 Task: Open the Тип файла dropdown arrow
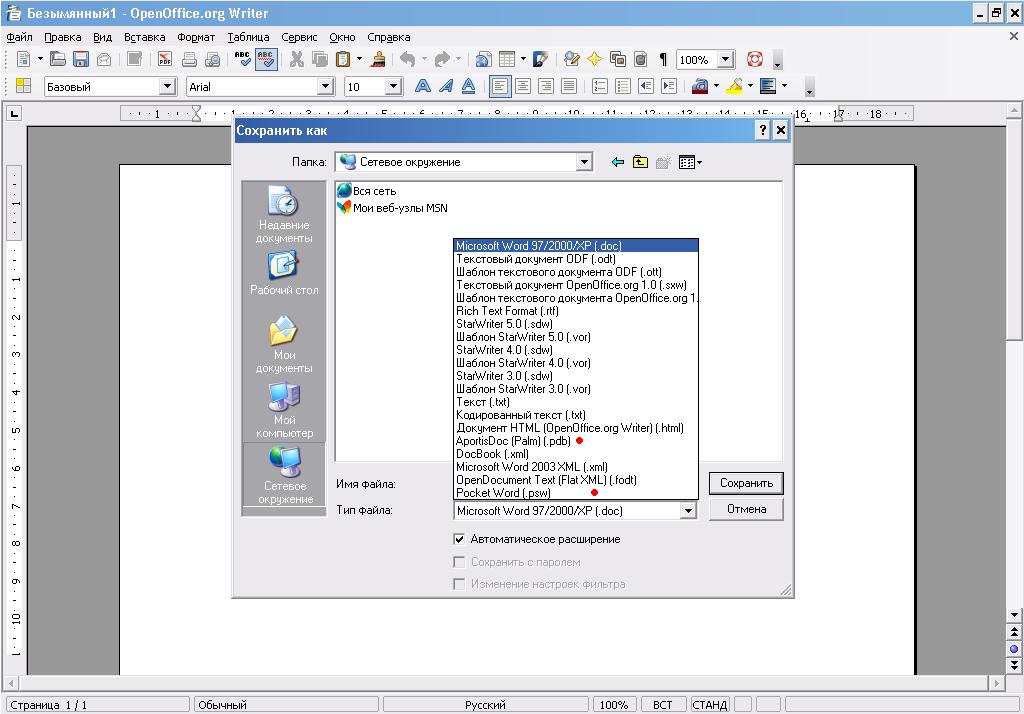click(688, 511)
